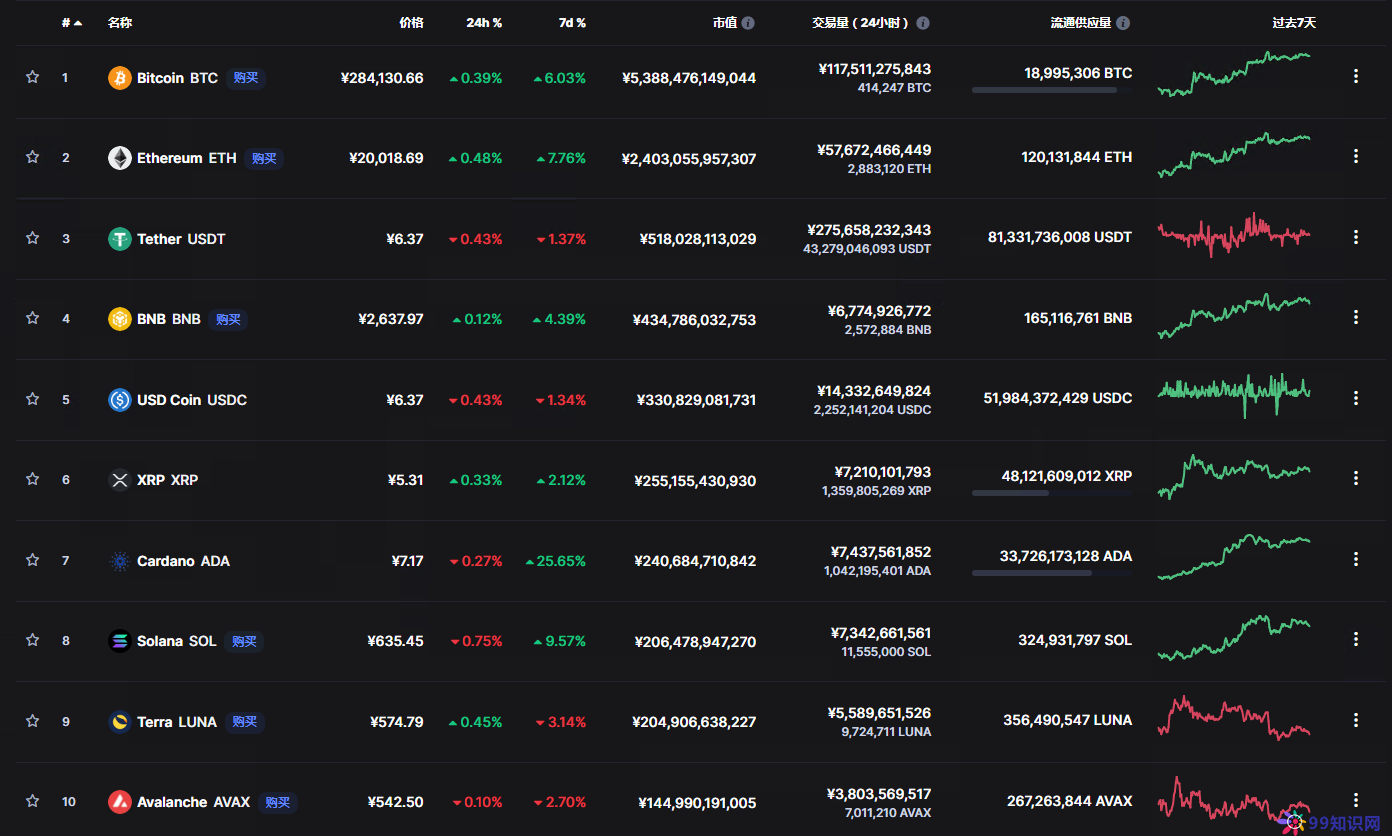Click the 购买 button for Solana
This screenshot has width=1392, height=836.
[244, 641]
